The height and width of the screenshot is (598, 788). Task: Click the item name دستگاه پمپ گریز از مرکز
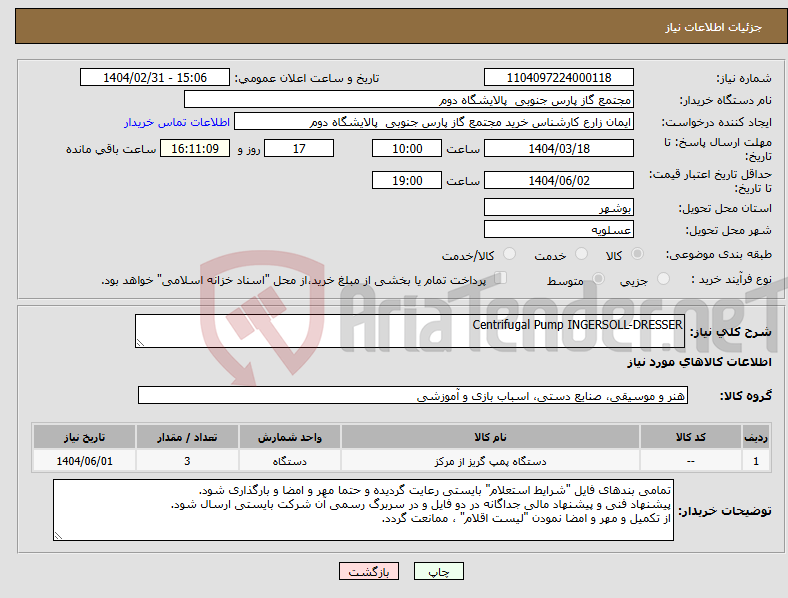(490, 461)
